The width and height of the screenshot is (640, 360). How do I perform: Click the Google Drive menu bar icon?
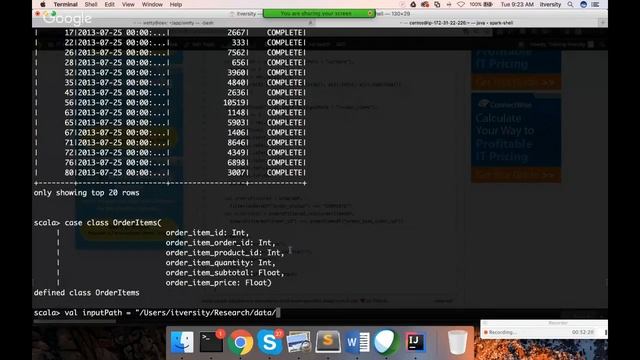(413, 4)
